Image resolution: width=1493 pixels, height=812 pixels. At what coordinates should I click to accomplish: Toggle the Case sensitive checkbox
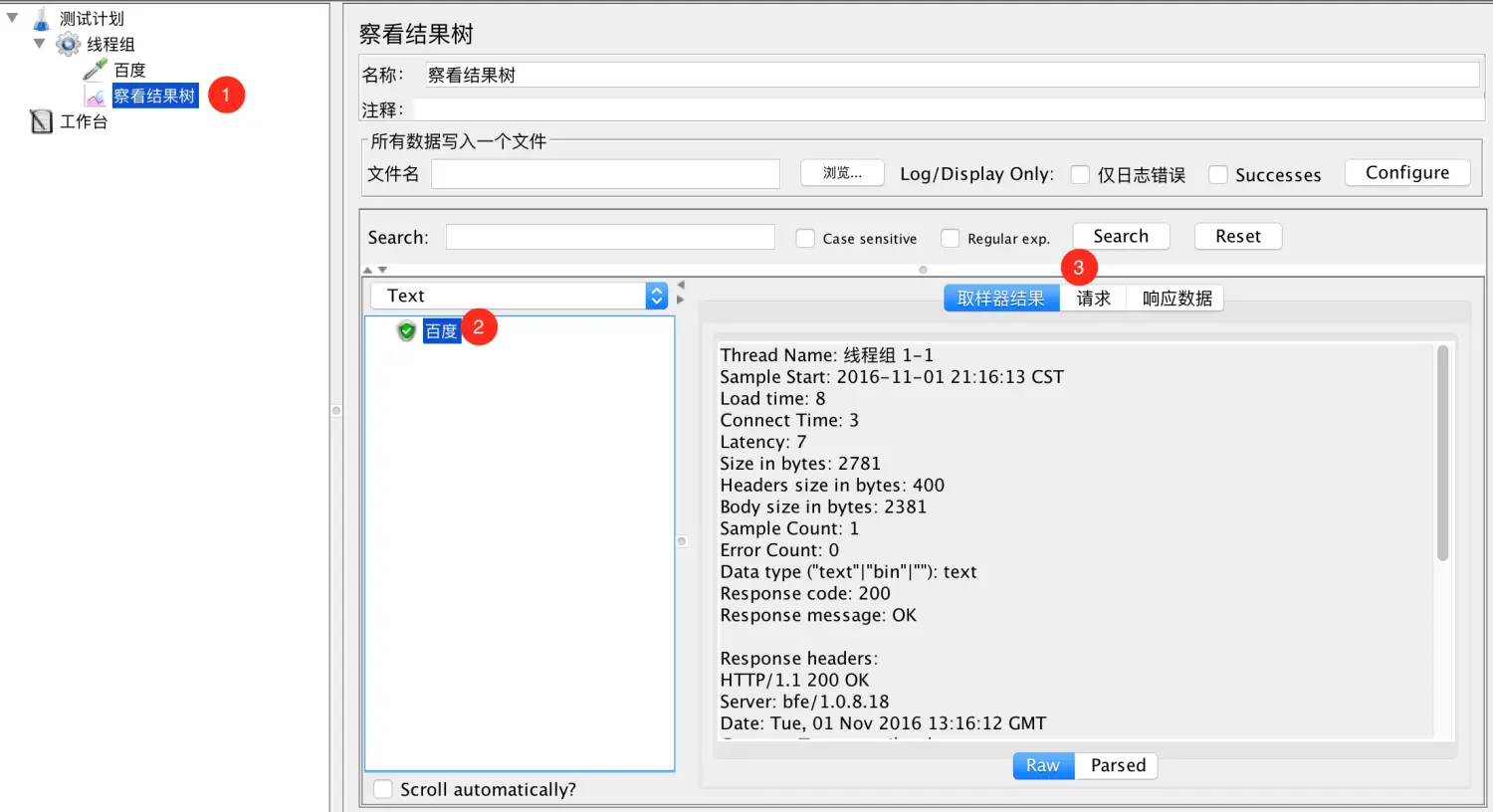point(805,238)
